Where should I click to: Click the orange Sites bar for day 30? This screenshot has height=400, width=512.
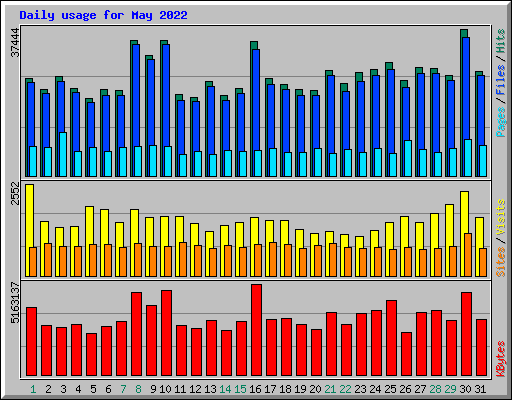pyautogui.click(x=468, y=255)
